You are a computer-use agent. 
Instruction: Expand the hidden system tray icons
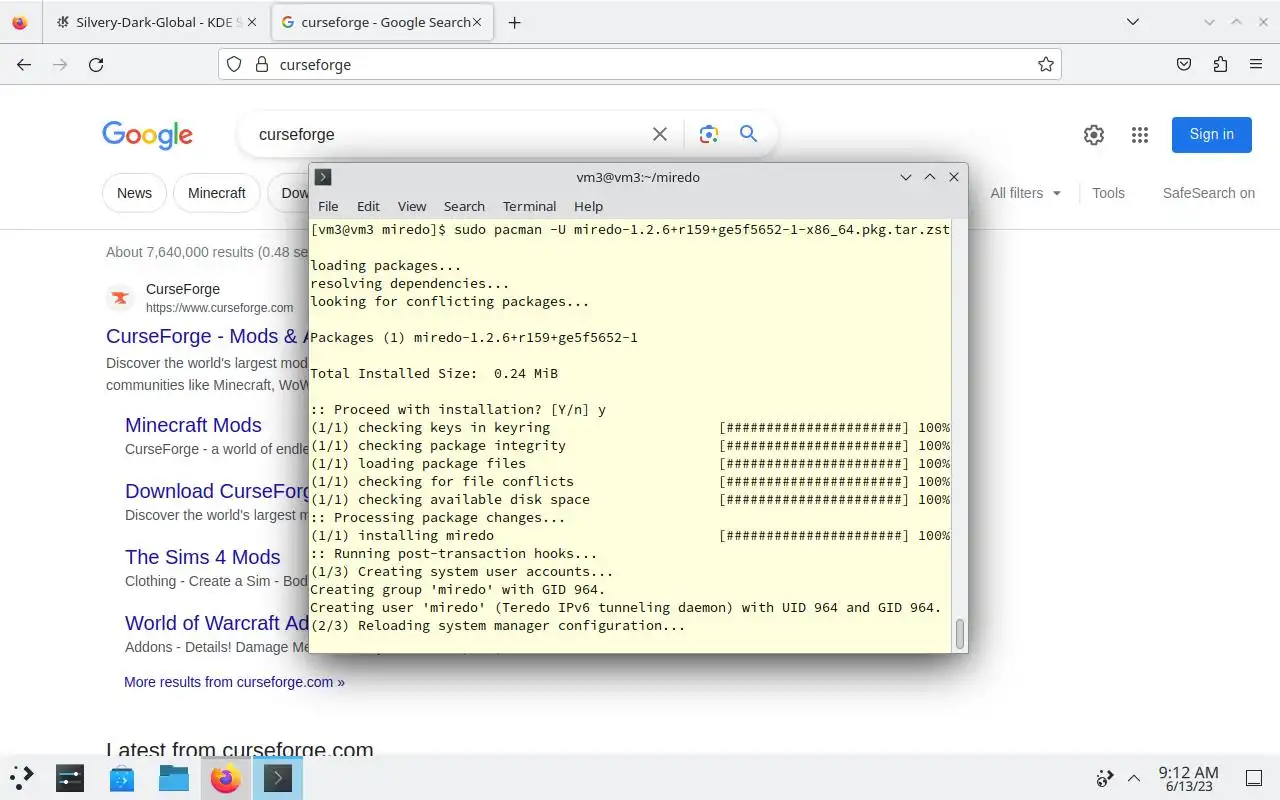(1134, 778)
